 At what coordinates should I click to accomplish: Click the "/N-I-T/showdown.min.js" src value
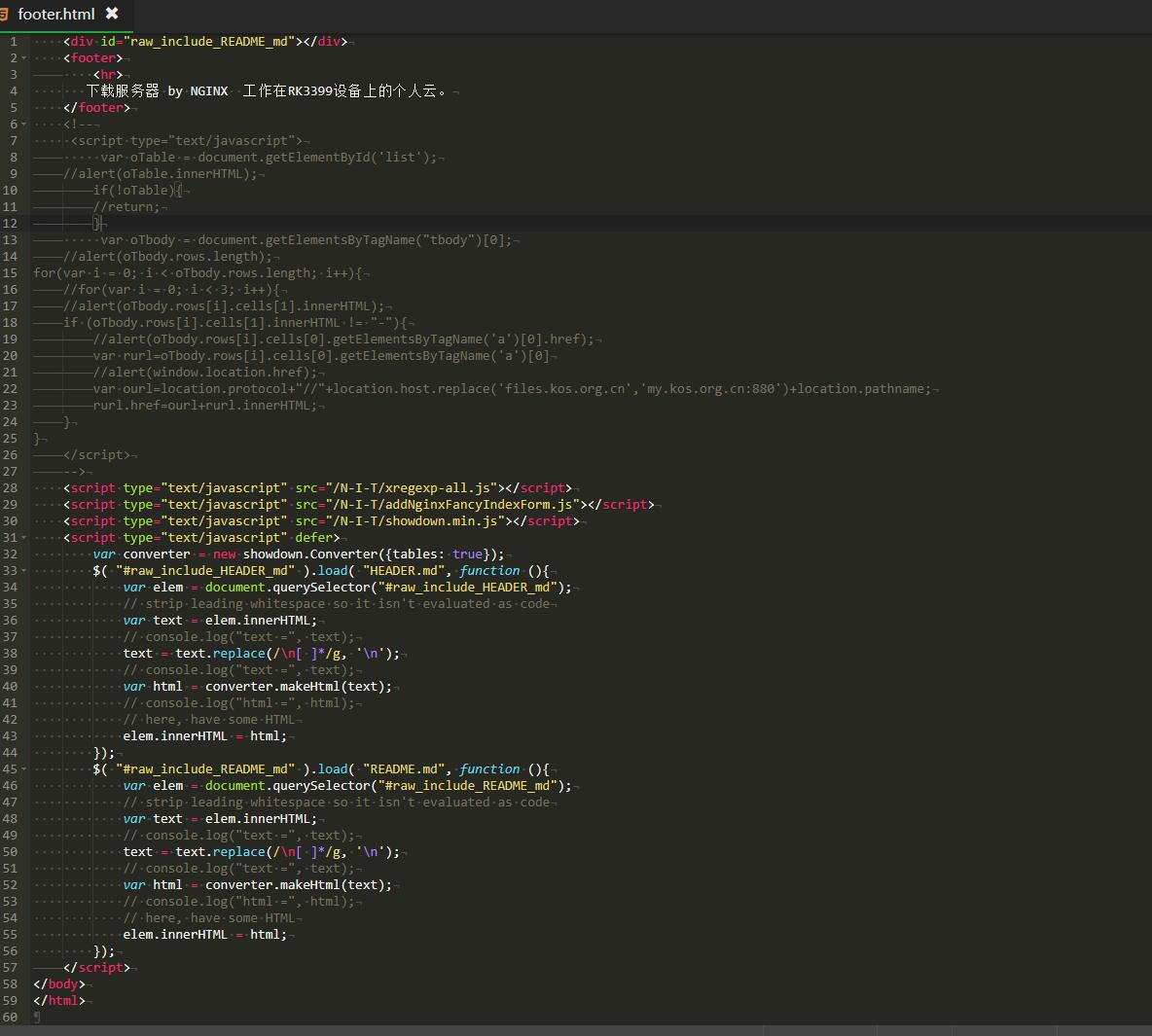415,521
